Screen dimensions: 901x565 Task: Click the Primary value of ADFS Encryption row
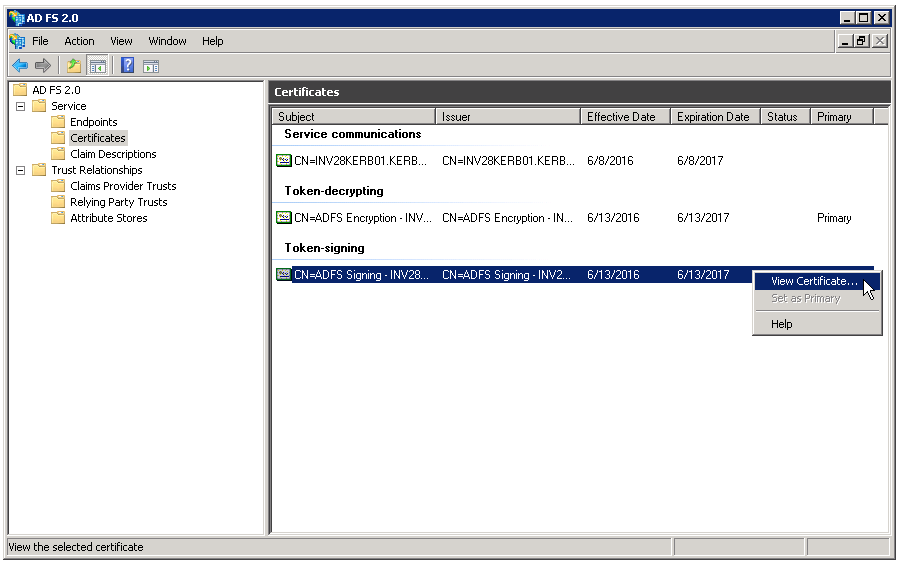834,218
